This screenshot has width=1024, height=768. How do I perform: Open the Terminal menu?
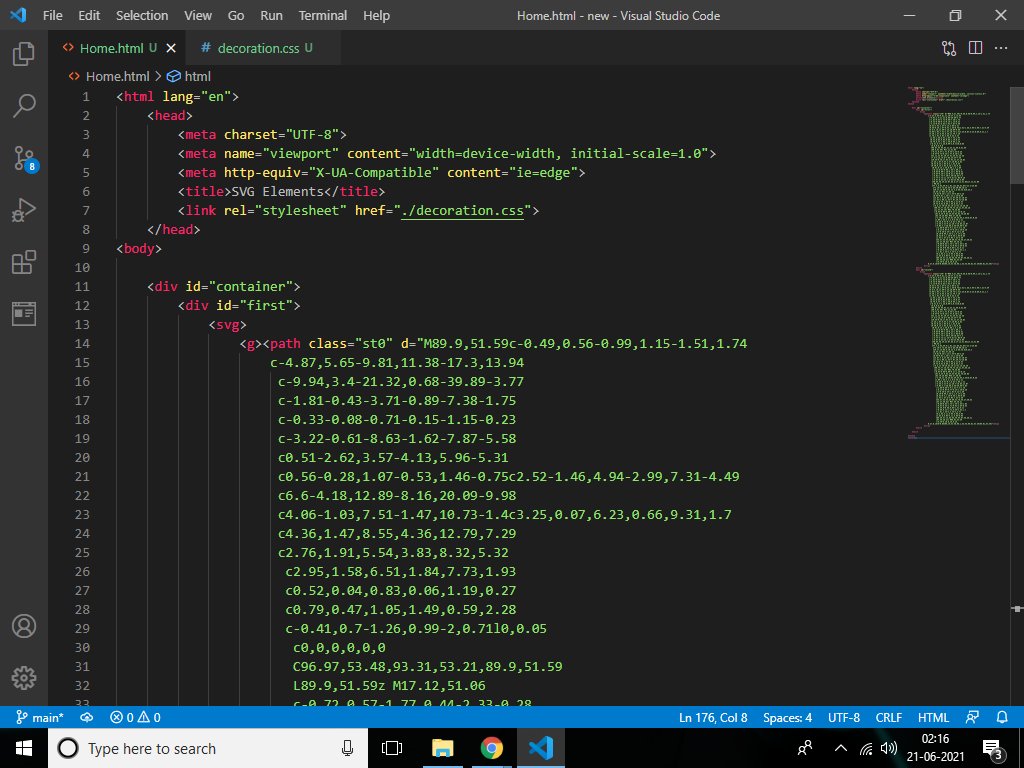[322, 15]
